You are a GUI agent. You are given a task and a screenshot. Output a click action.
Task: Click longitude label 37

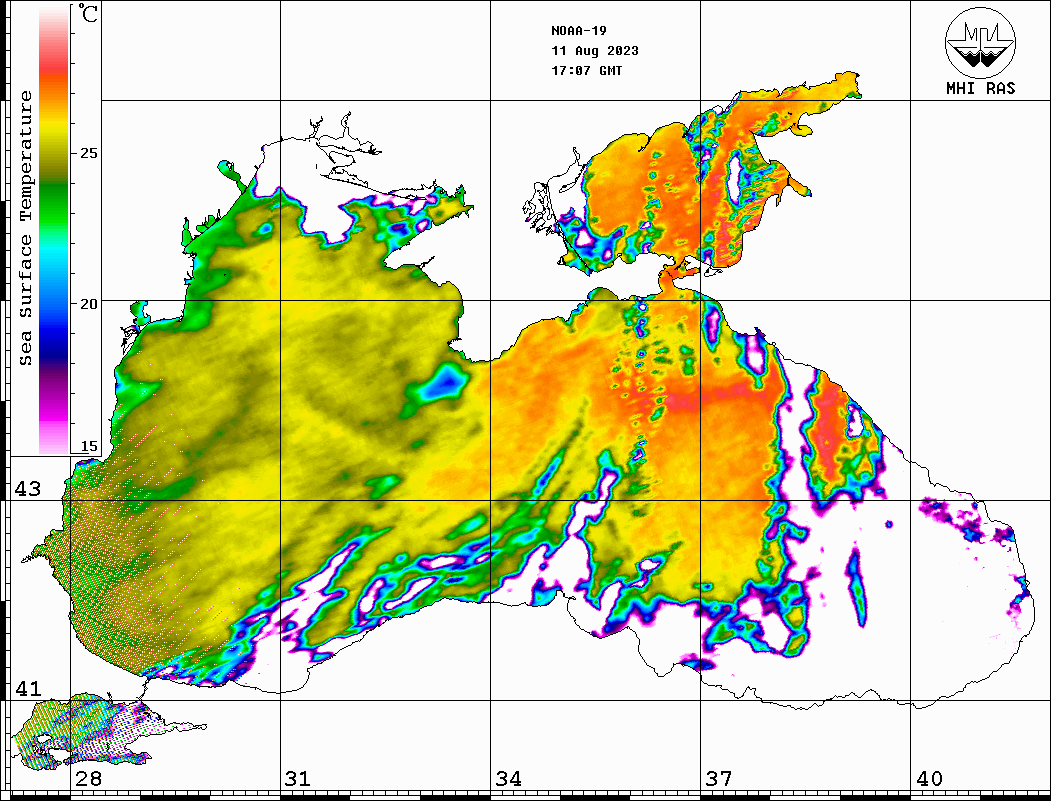coord(719,778)
